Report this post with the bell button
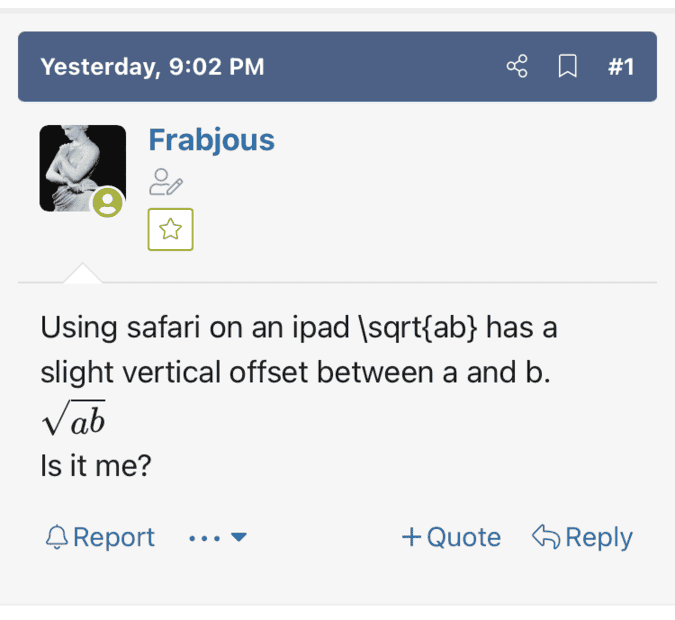Viewport: 675px width, 620px height. click(100, 537)
